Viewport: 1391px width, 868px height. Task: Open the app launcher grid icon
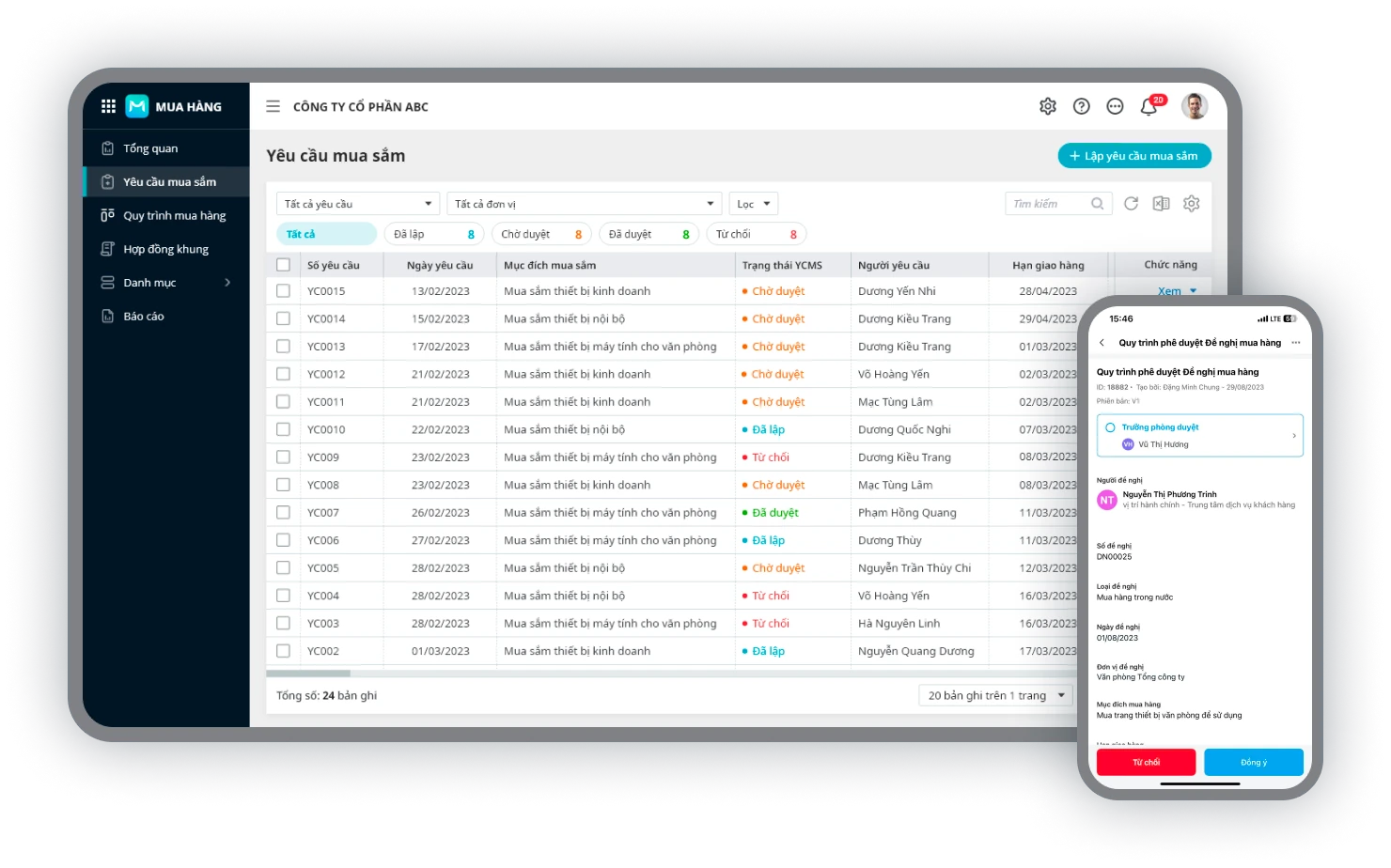[x=108, y=106]
